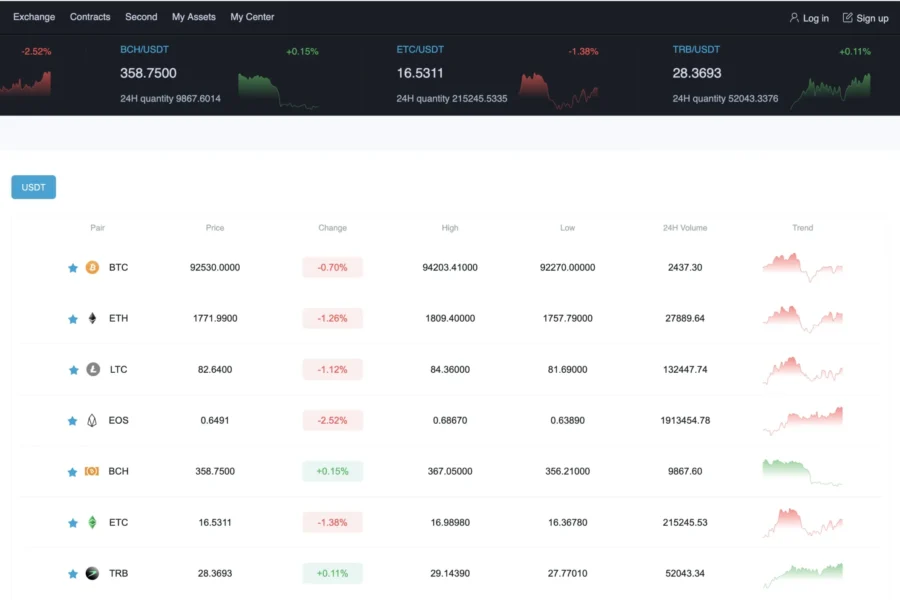Viewport: 900px width, 600px height.
Task: Click the Log in link
Action: click(x=816, y=18)
